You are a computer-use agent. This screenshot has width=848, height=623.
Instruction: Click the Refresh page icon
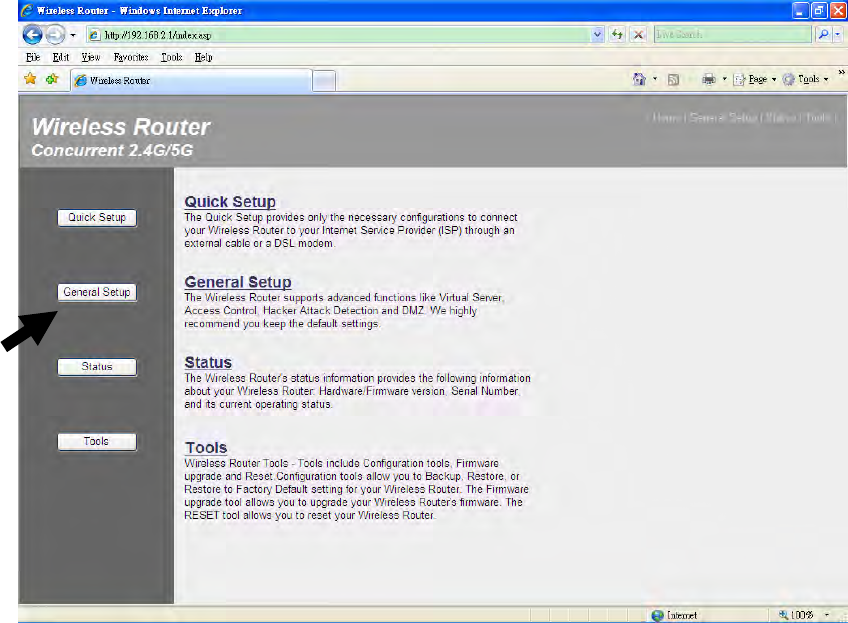click(x=617, y=35)
